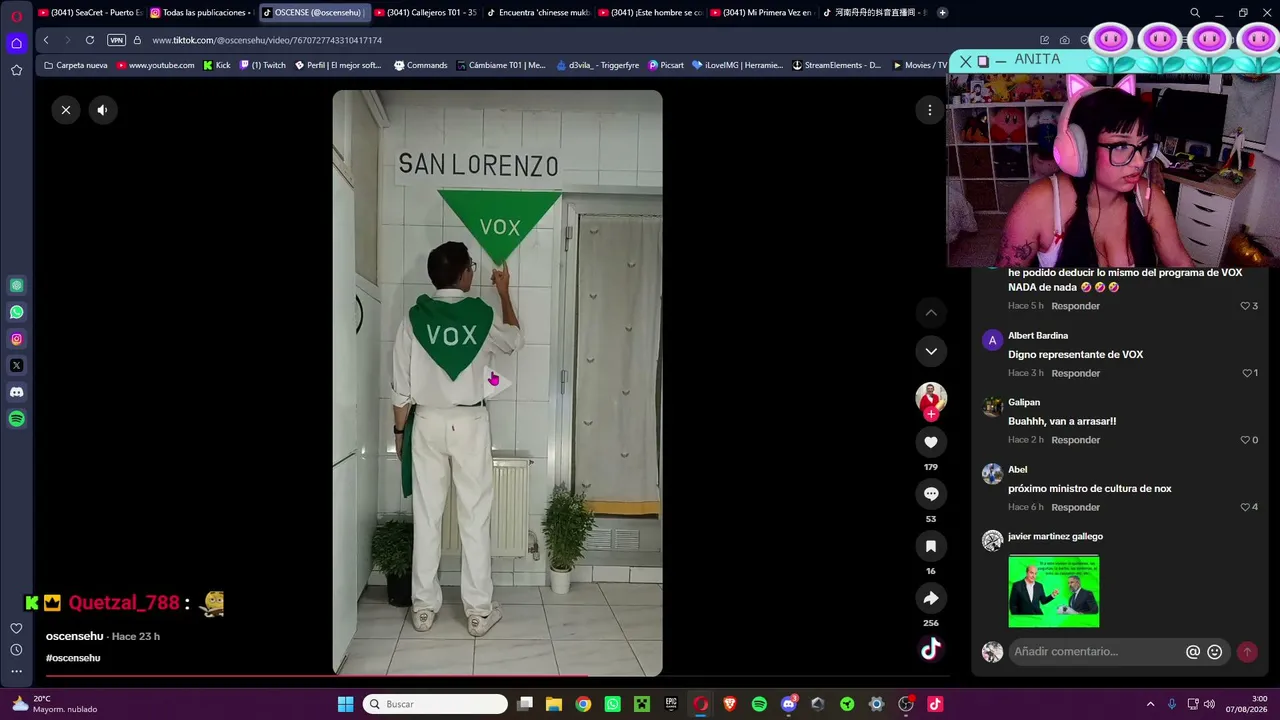Post the comment with the send arrow
Viewport: 1280px width, 720px height.
pos(1247,652)
